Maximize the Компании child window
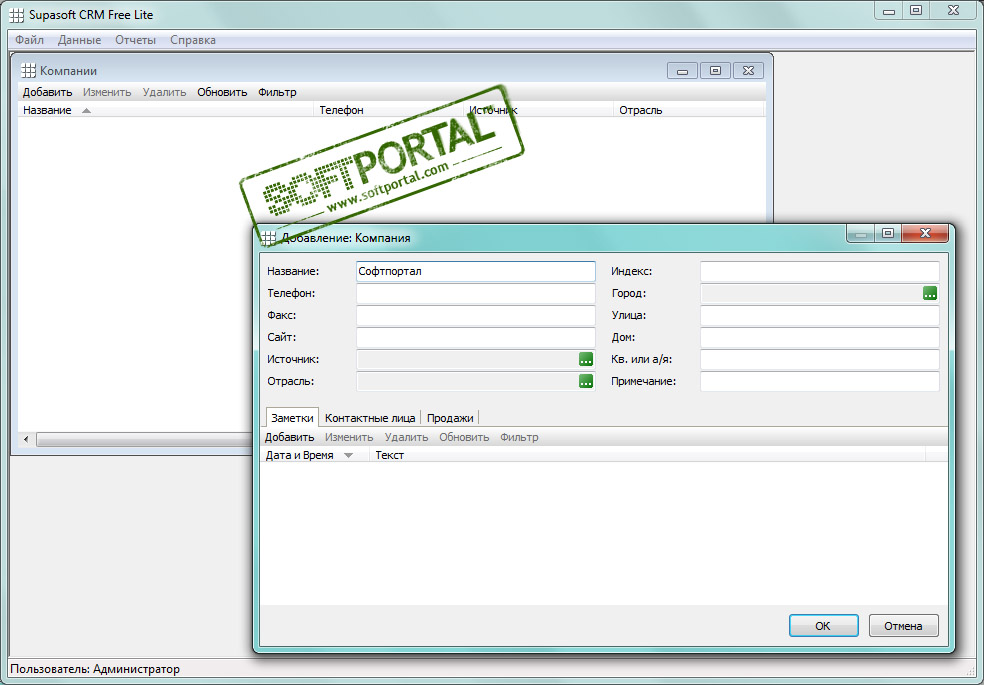This screenshot has height=685, width=984. pyautogui.click(x=715, y=71)
